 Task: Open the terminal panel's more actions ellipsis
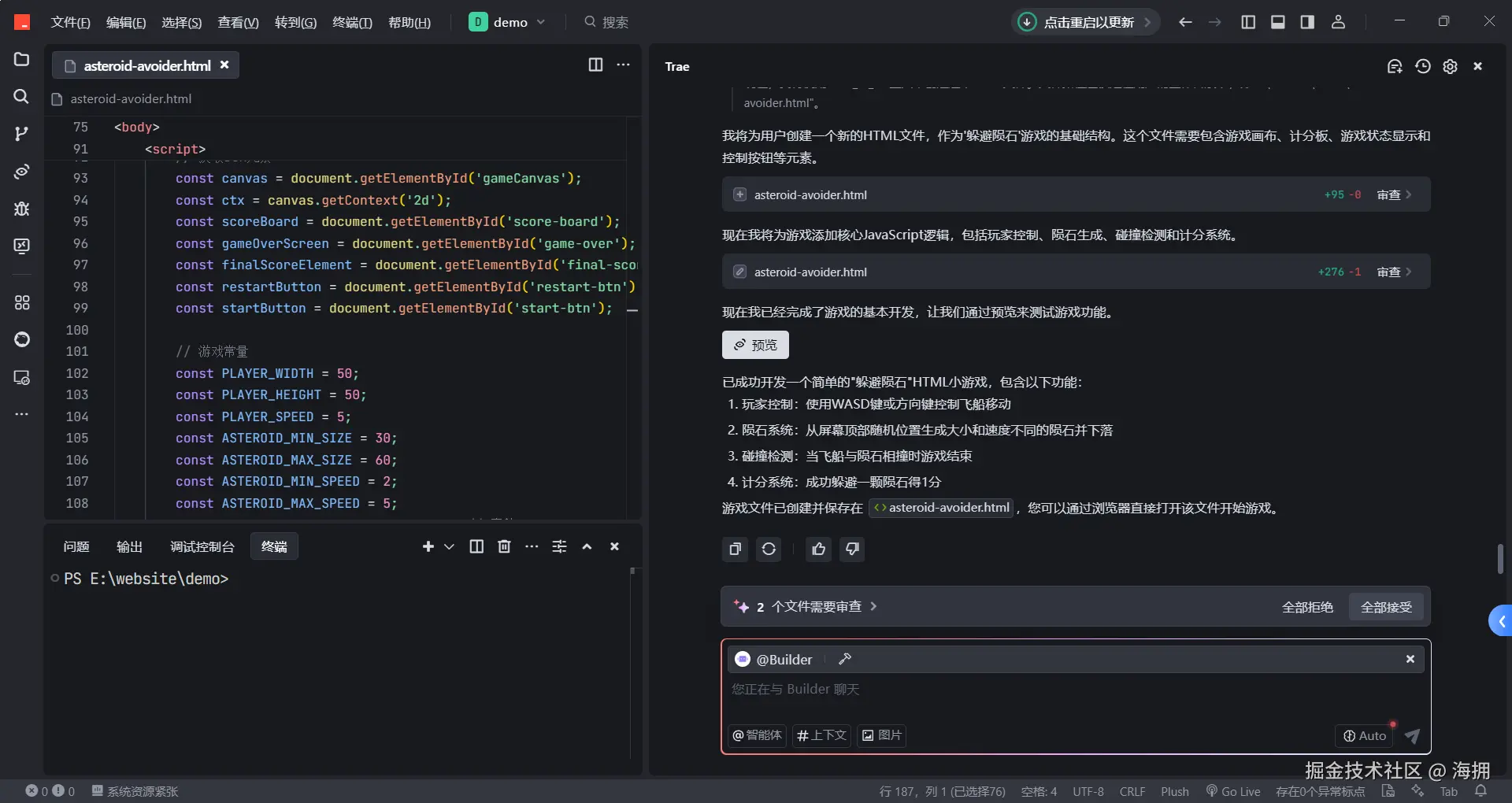[x=532, y=546]
